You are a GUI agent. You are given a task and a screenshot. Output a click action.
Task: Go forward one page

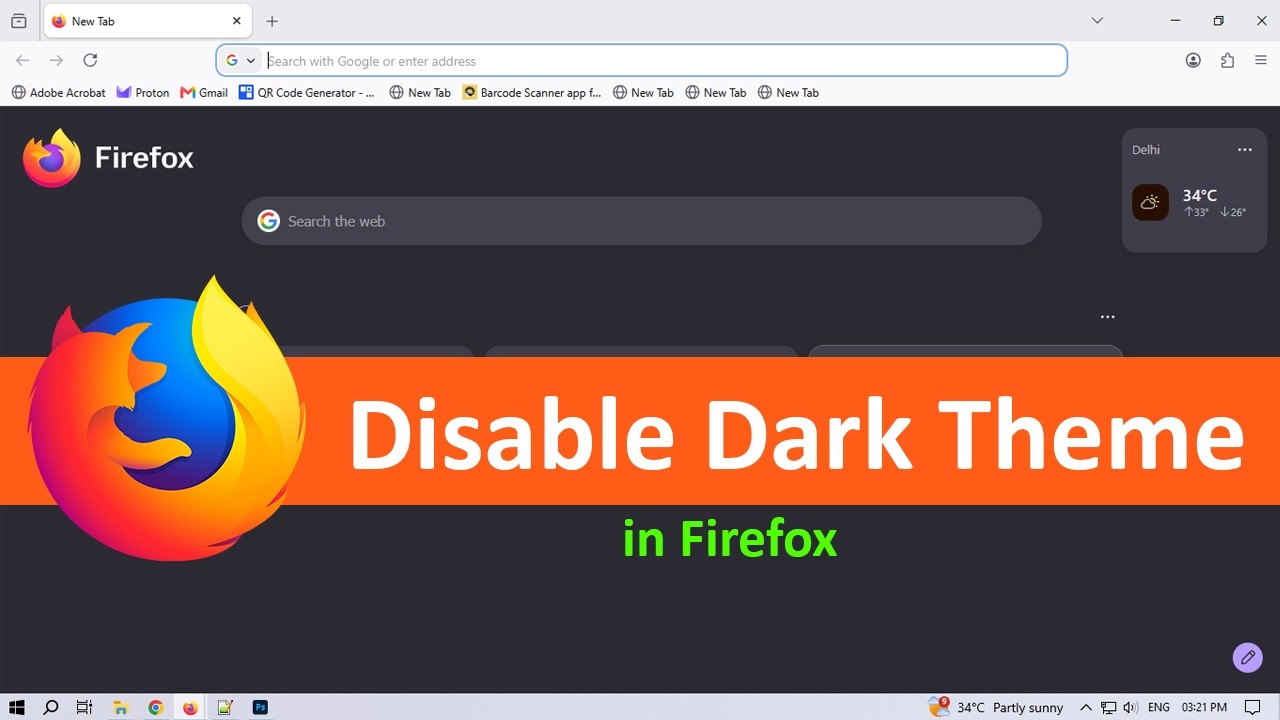(56, 60)
